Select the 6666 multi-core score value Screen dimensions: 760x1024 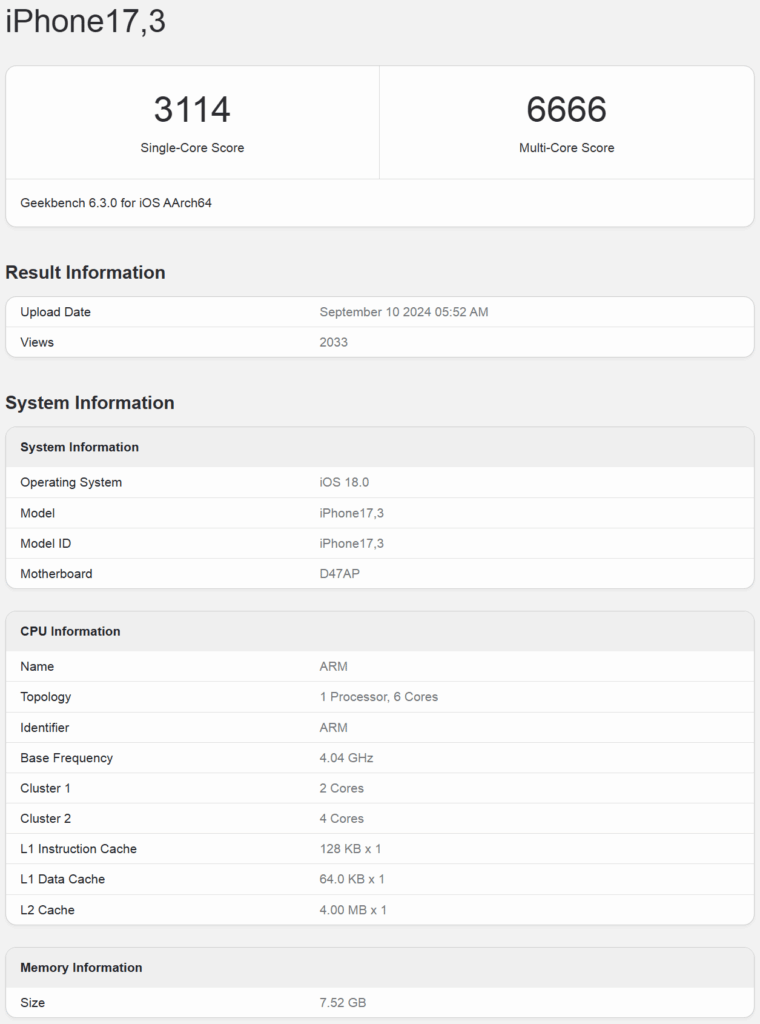coord(566,109)
